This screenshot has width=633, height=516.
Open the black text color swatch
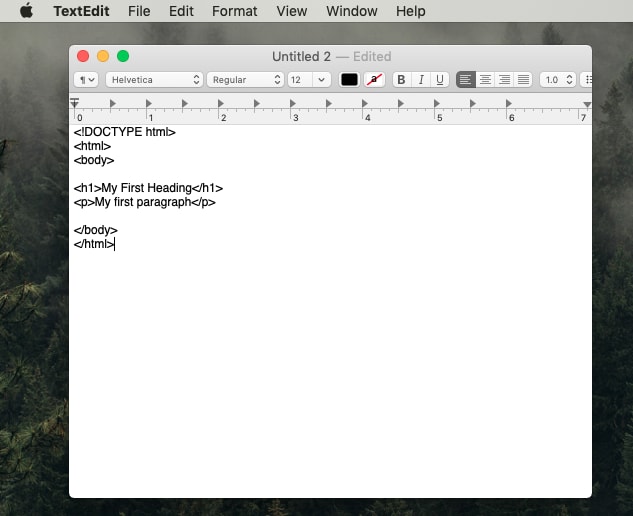tap(349, 80)
